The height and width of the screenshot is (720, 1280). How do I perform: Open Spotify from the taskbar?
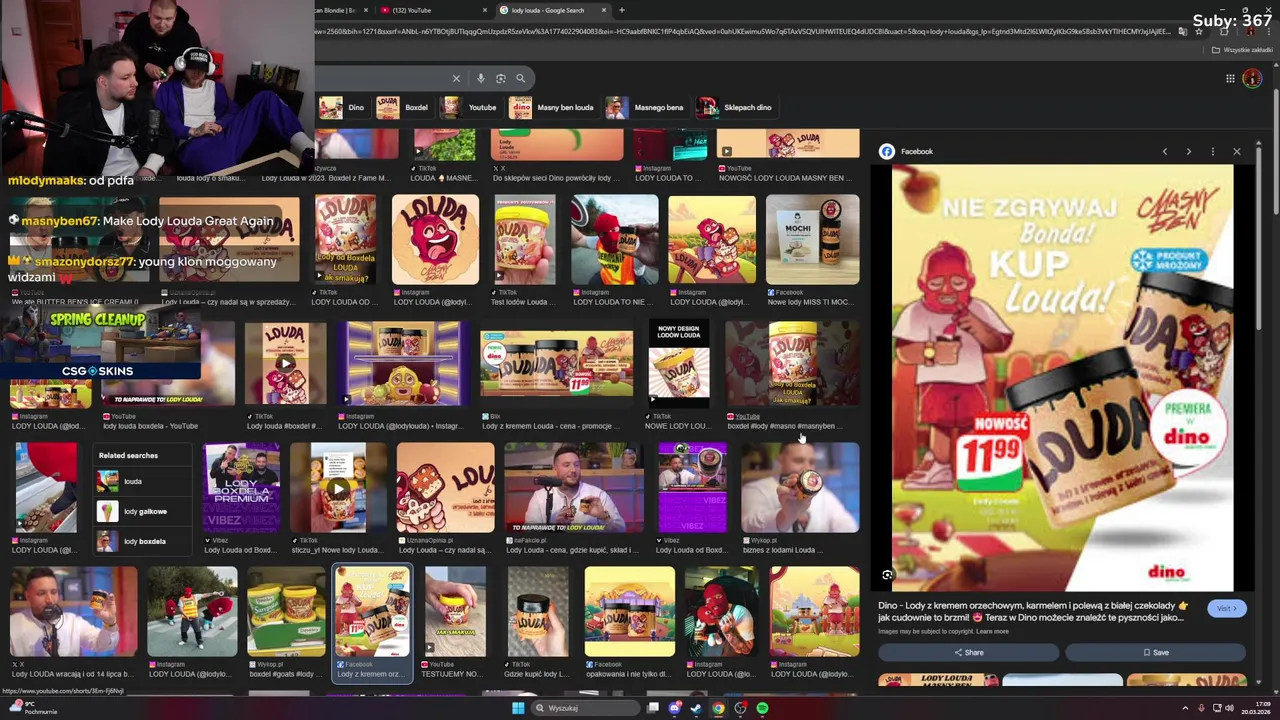click(x=762, y=708)
